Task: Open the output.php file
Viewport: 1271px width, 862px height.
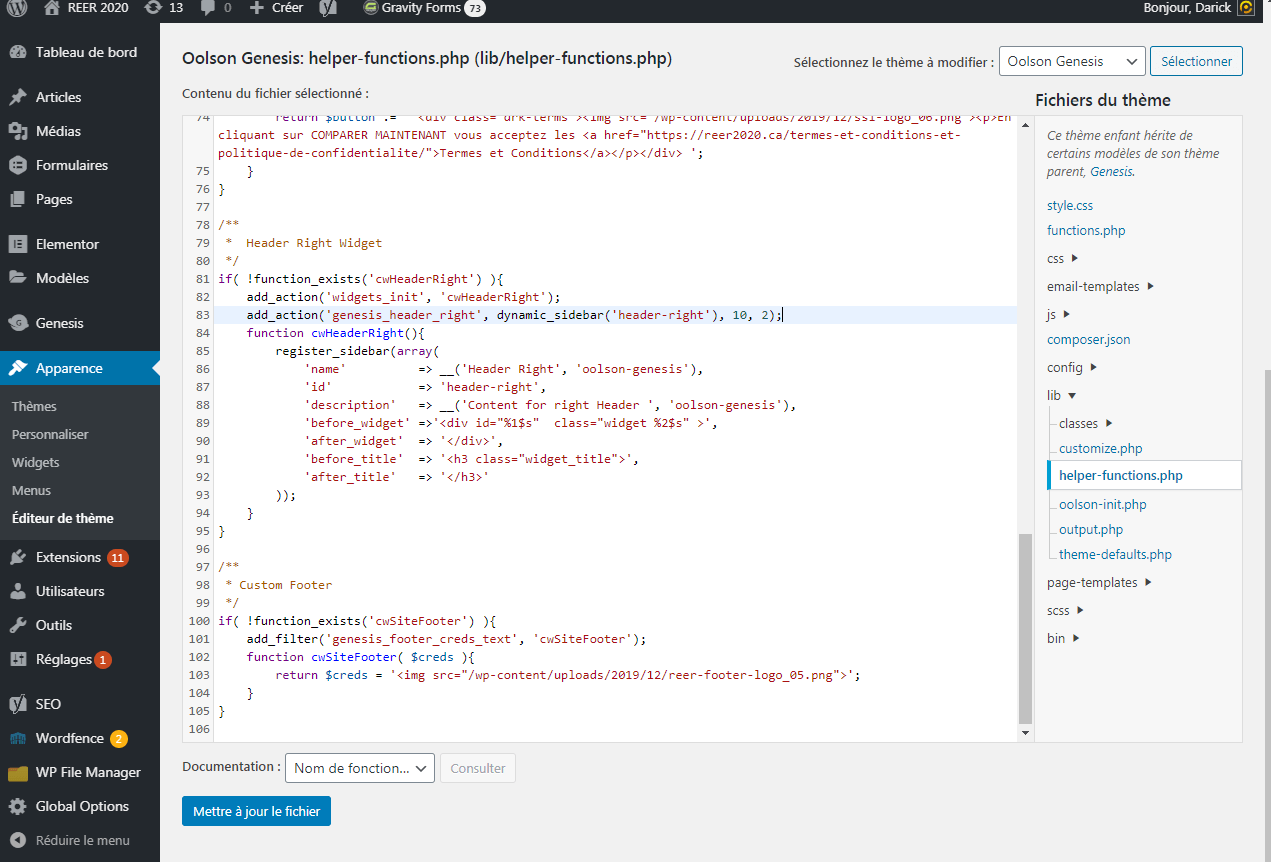Action: click(1091, 529)
